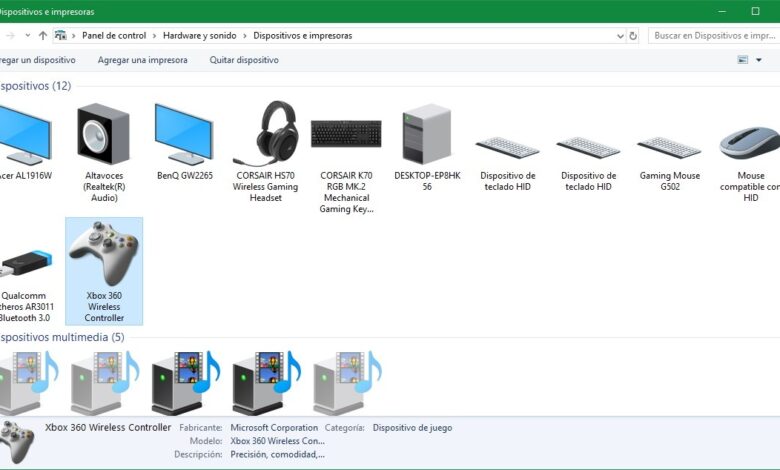Click the control panel icon in address bar
Image resolution: width=780 pixels, height=470 pixels.
[60, 35]
